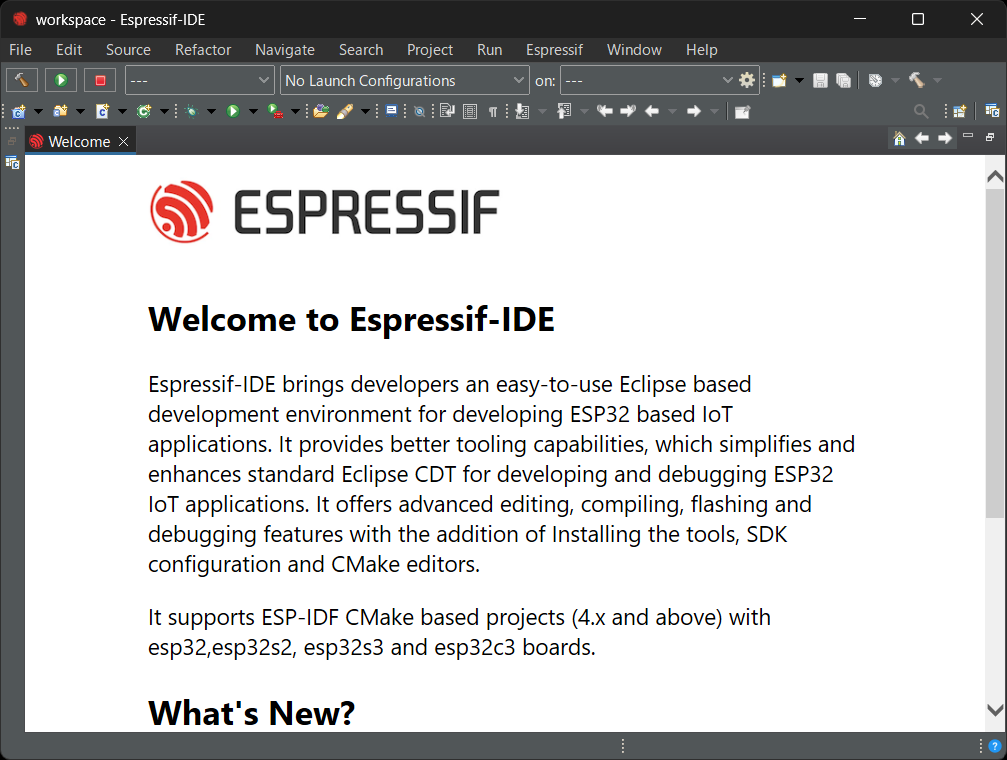This screenshot has height=760, width=1007.
Task: Open the File menu
Action: coord(20,49)
